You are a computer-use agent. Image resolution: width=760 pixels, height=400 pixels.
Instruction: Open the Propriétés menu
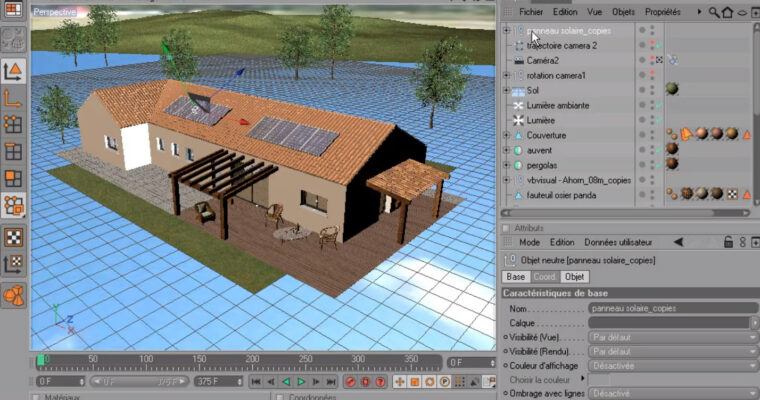click(663, 12)
